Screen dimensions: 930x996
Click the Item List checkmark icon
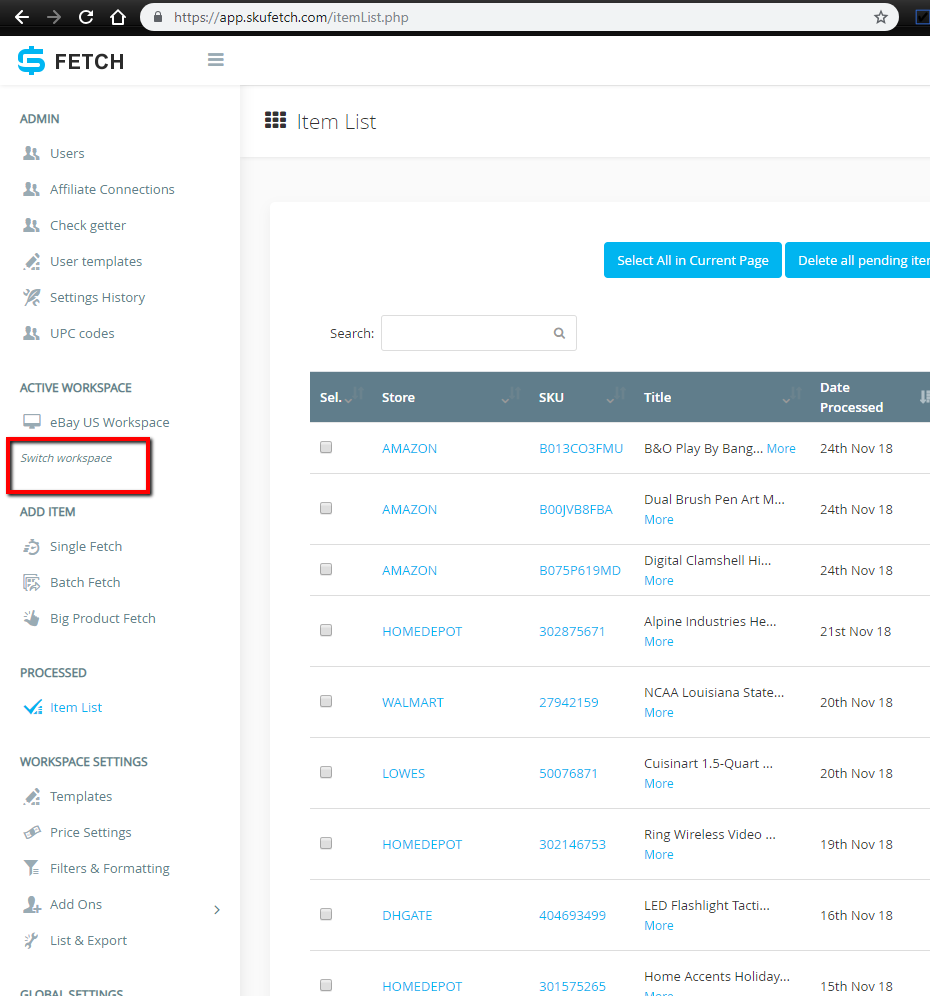click(32, 707)
